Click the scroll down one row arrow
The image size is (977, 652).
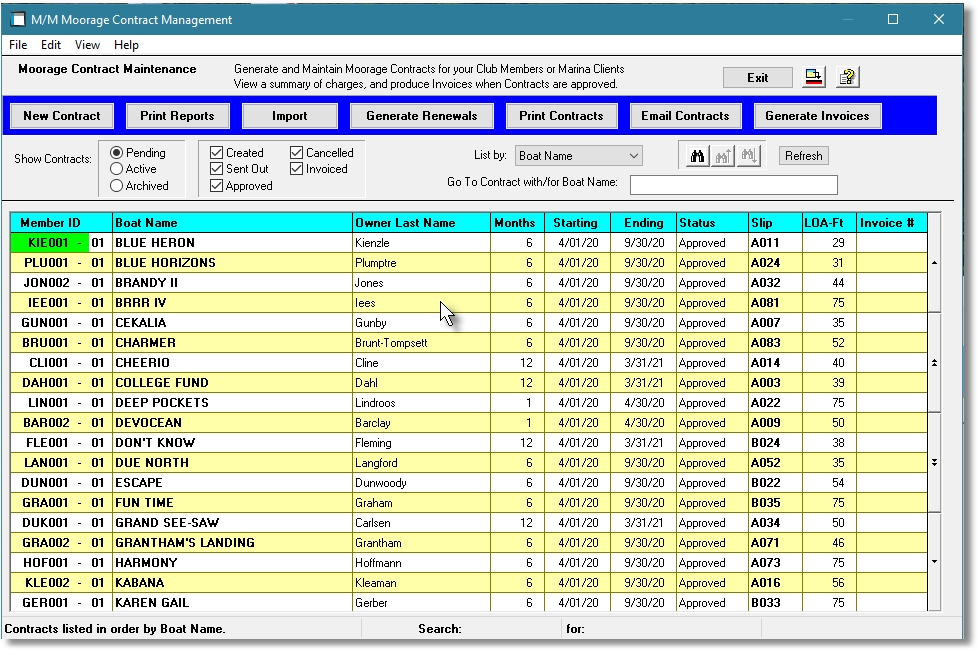(x=934, y=562)
